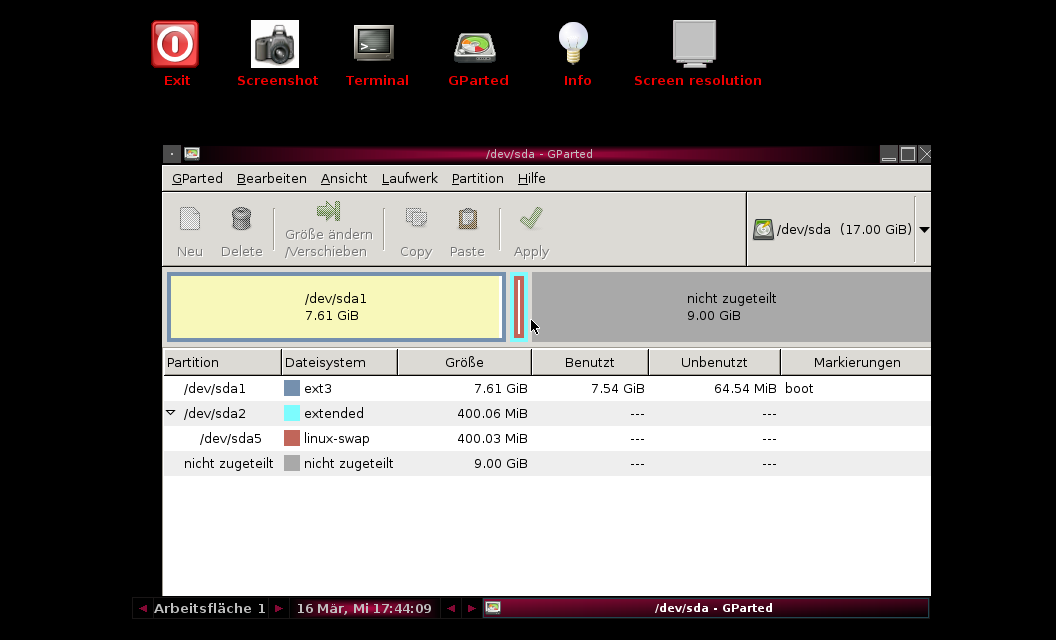This screenshot has height=640, width=1056.
Task: Open the GParted desktop icon
Action: point(475,47)
